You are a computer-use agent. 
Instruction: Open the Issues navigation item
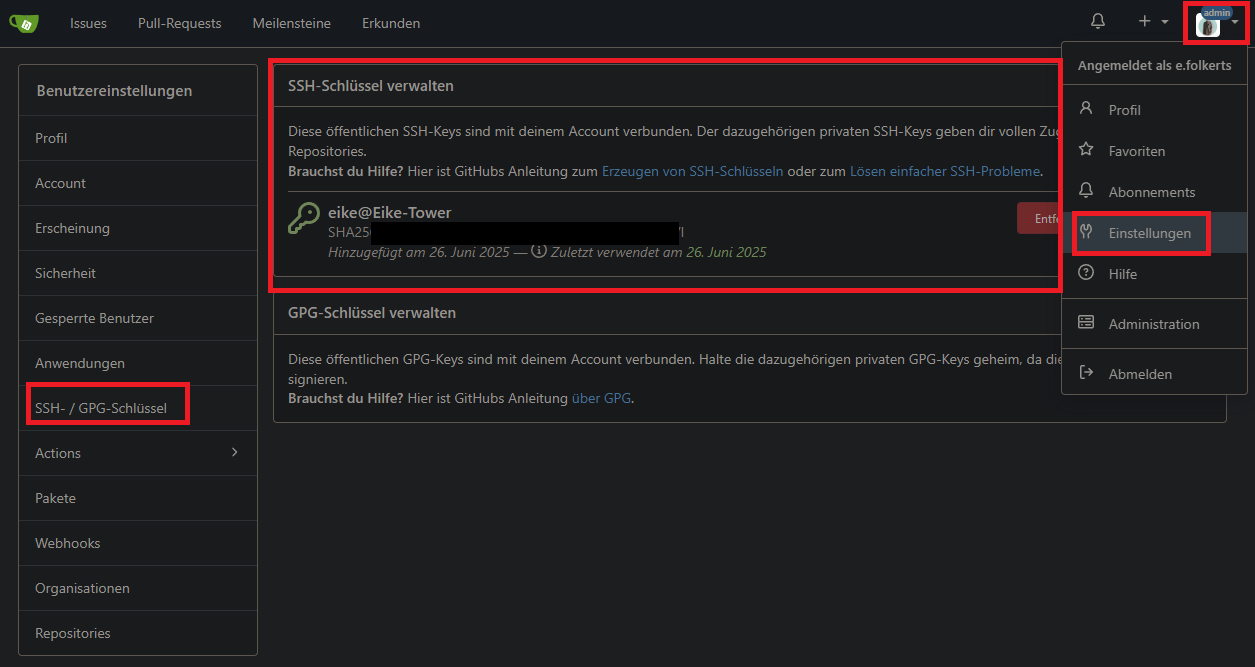pos(88,23)
